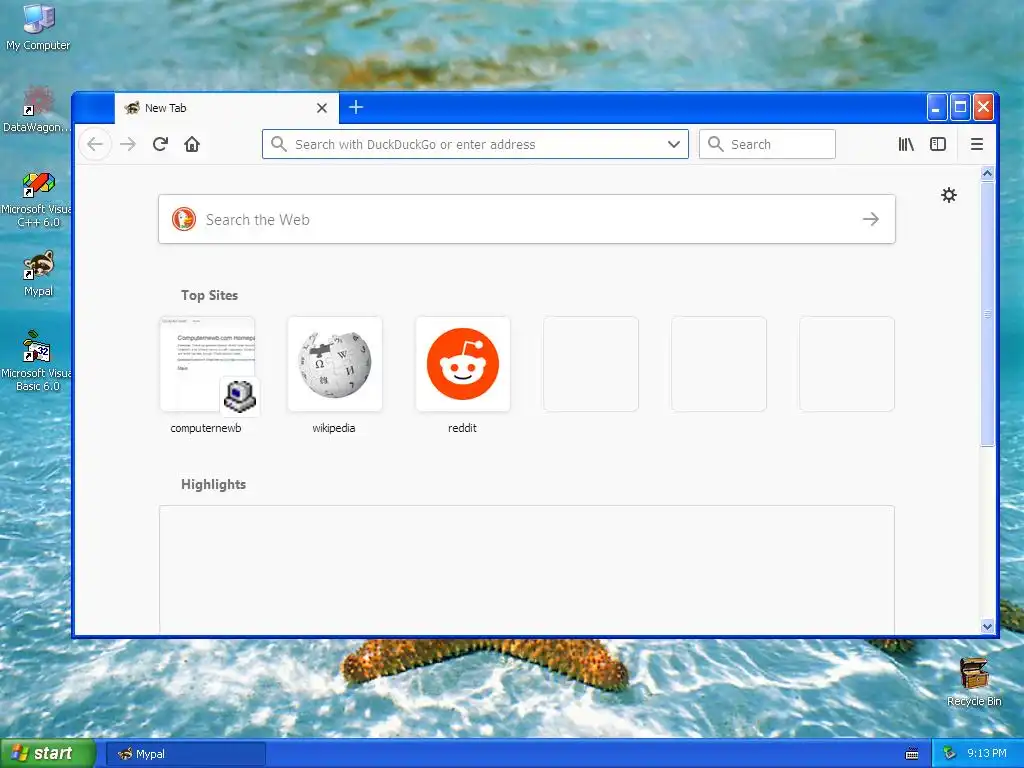Focus the address bar field
The image size is (1024, 768).
[475, 144]
